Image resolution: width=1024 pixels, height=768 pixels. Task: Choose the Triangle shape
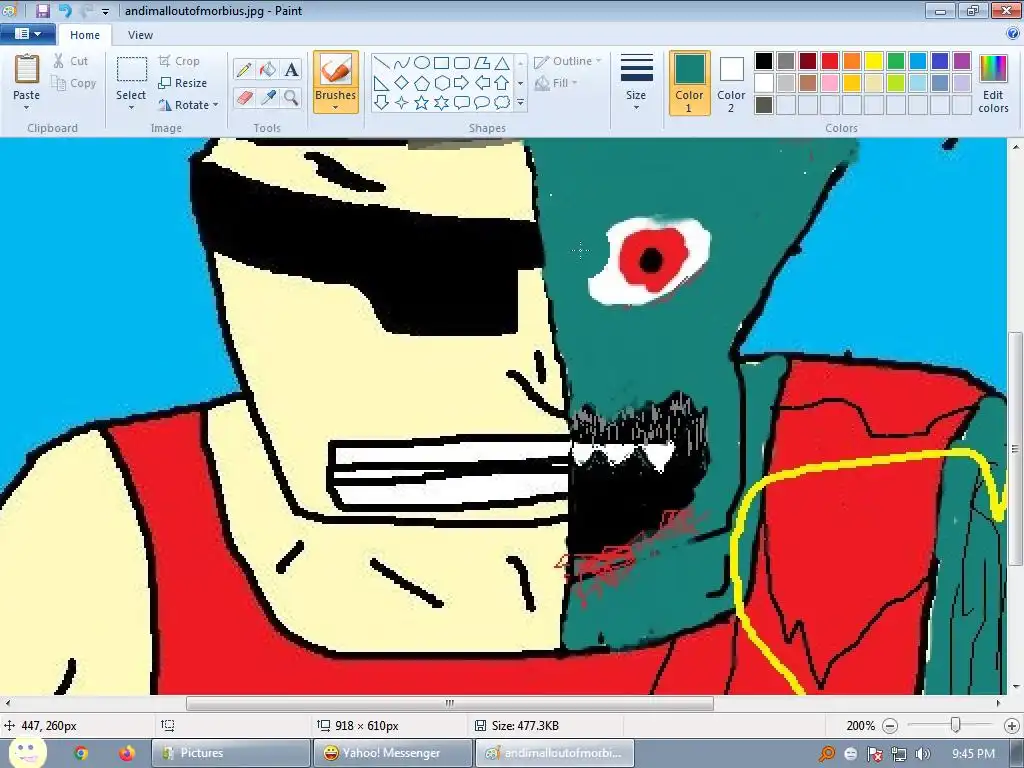502,63
